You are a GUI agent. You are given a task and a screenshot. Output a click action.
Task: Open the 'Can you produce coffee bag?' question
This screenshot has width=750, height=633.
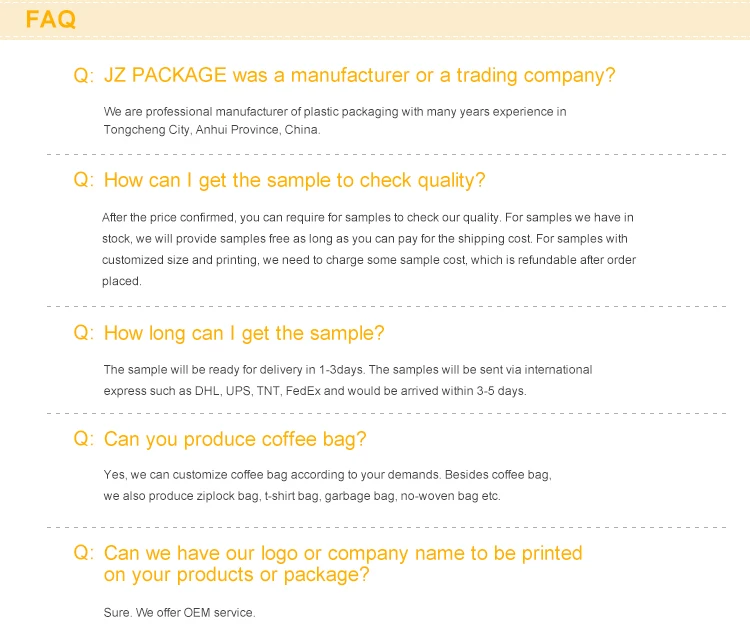[x=235, y=439]
